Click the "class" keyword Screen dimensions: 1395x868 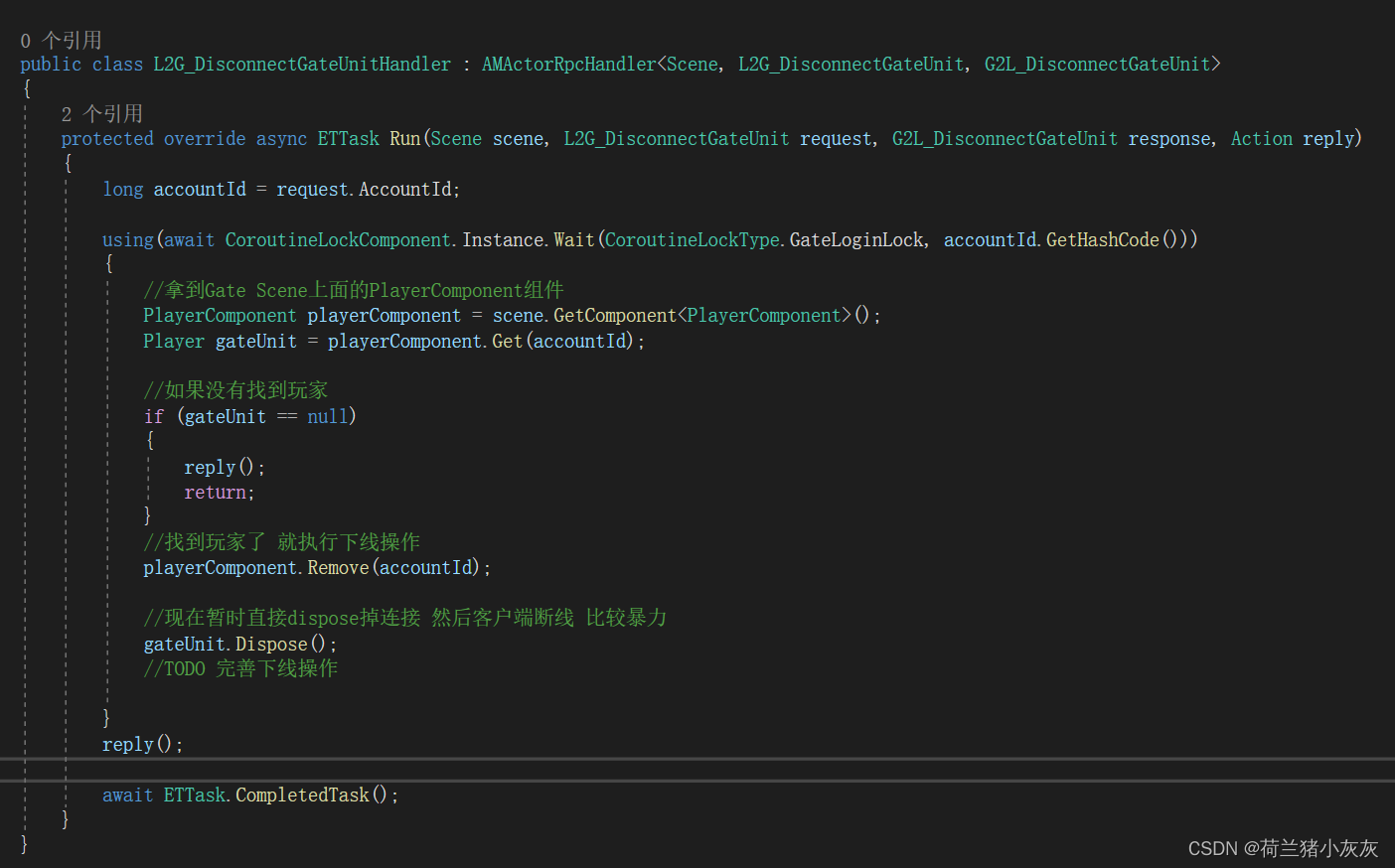click(x=117, y=65)
